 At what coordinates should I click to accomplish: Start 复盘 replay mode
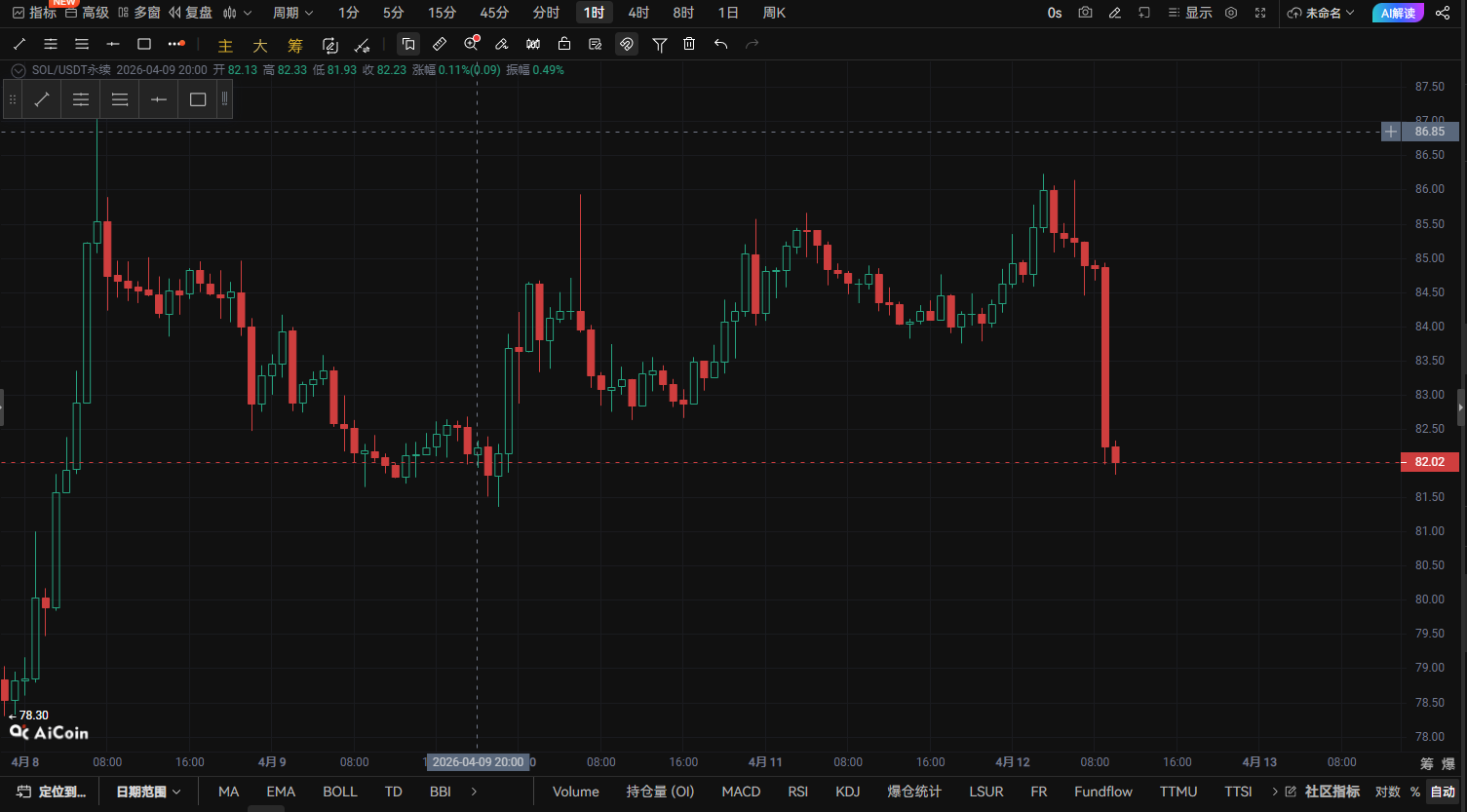pyautogui.click(x=190, y=13)
